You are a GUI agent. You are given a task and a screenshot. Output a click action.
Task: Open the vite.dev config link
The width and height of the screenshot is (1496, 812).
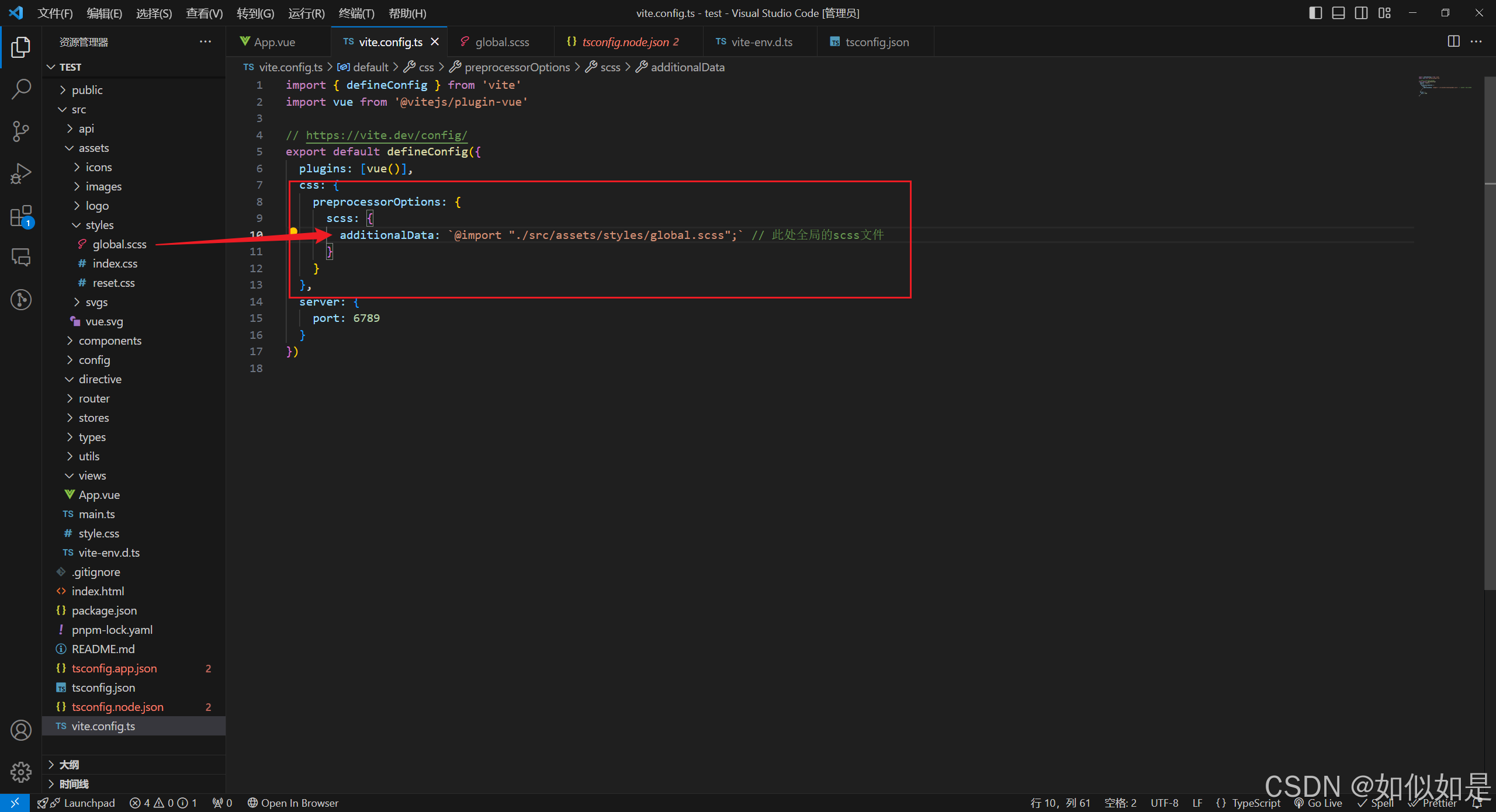click(386, 135)
